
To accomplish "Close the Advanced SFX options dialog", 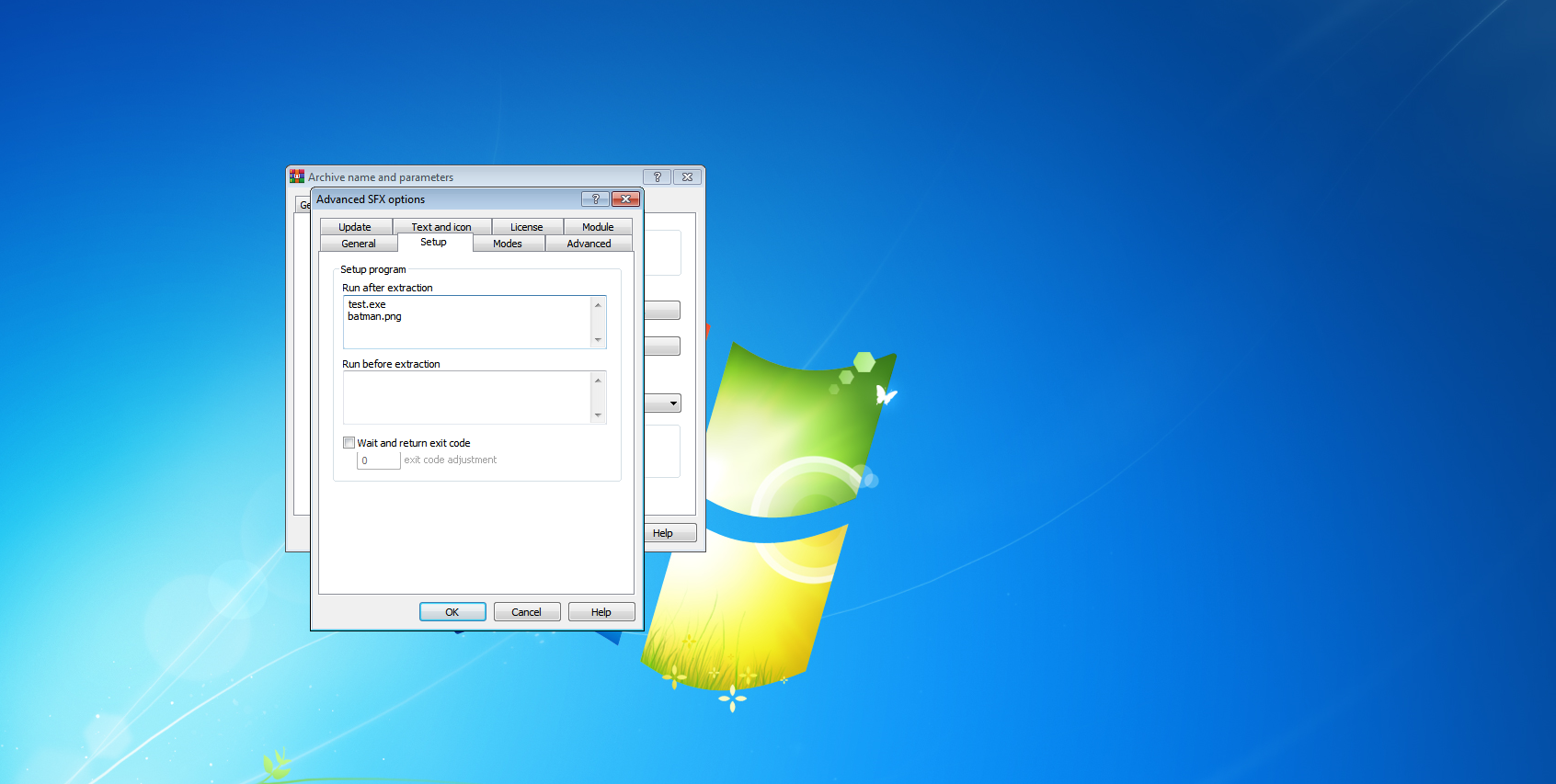I will 625,199.
